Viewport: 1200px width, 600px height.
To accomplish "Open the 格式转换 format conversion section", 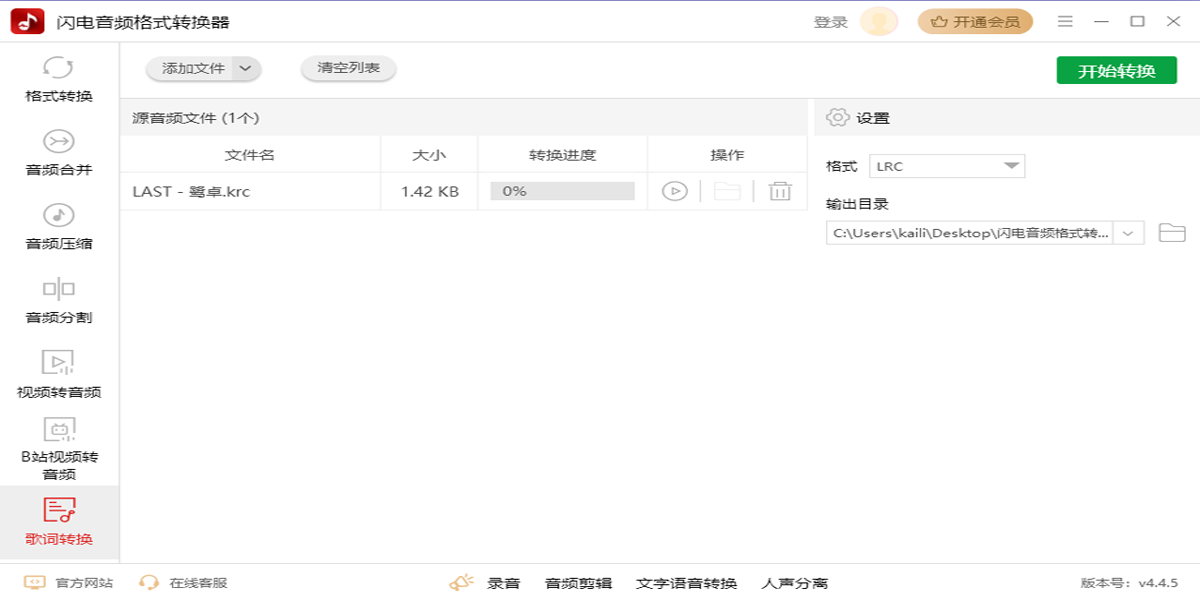I will coord(59,80).
